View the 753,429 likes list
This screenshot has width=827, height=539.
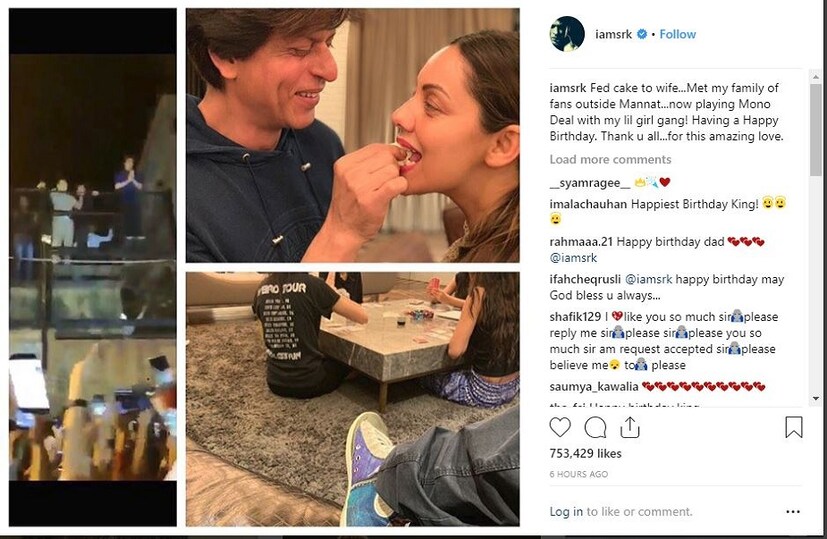[x=585, y=454]
